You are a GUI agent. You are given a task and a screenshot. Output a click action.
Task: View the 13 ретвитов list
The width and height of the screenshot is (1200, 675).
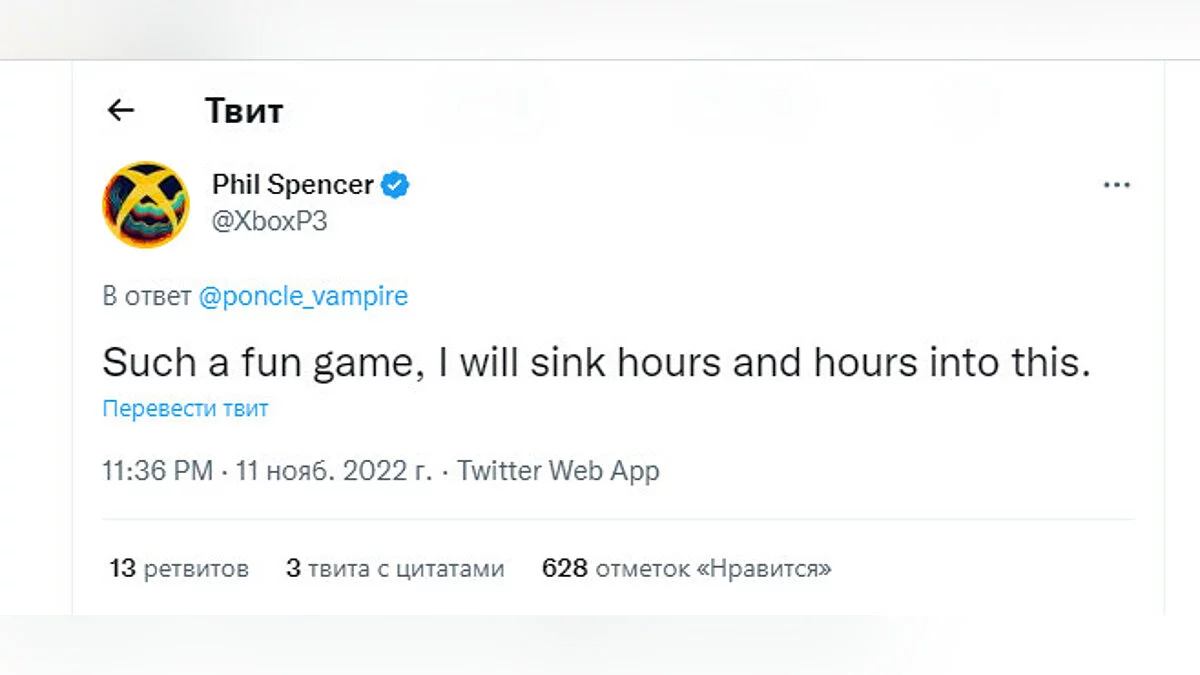(179, 569)
